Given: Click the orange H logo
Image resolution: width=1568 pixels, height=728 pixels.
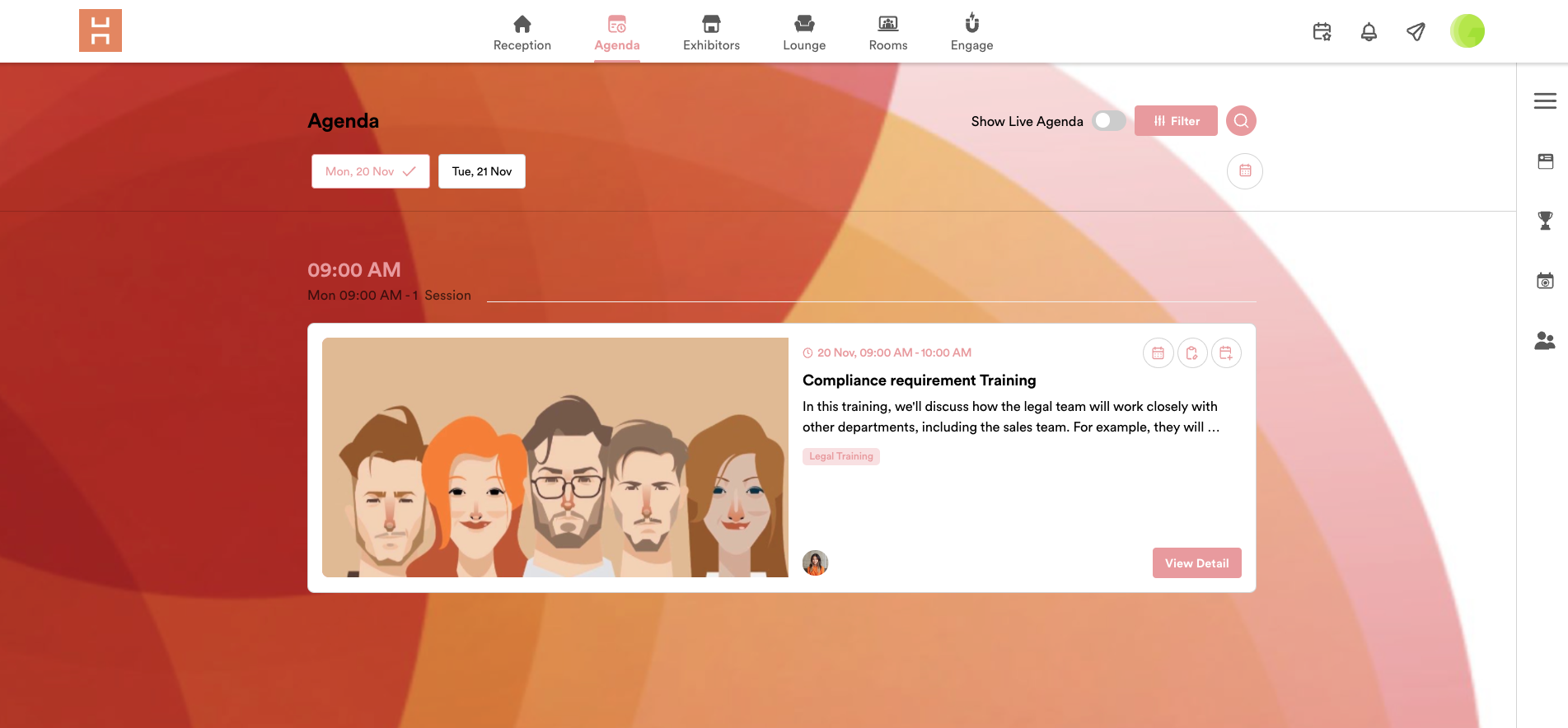Looking at the screenshot, I should 101,30.
